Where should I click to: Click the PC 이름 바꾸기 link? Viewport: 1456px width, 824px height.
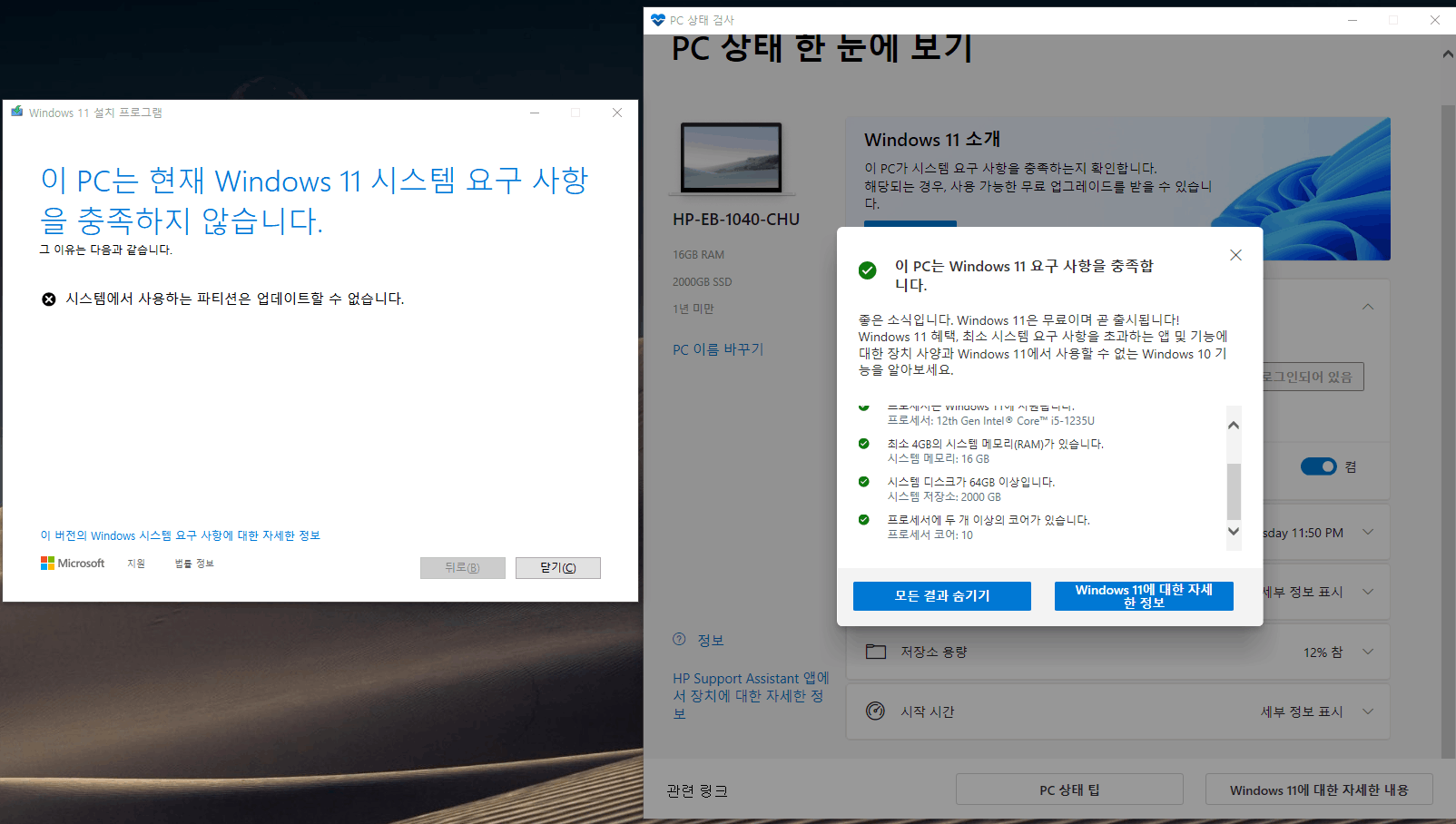pos(718,349)
